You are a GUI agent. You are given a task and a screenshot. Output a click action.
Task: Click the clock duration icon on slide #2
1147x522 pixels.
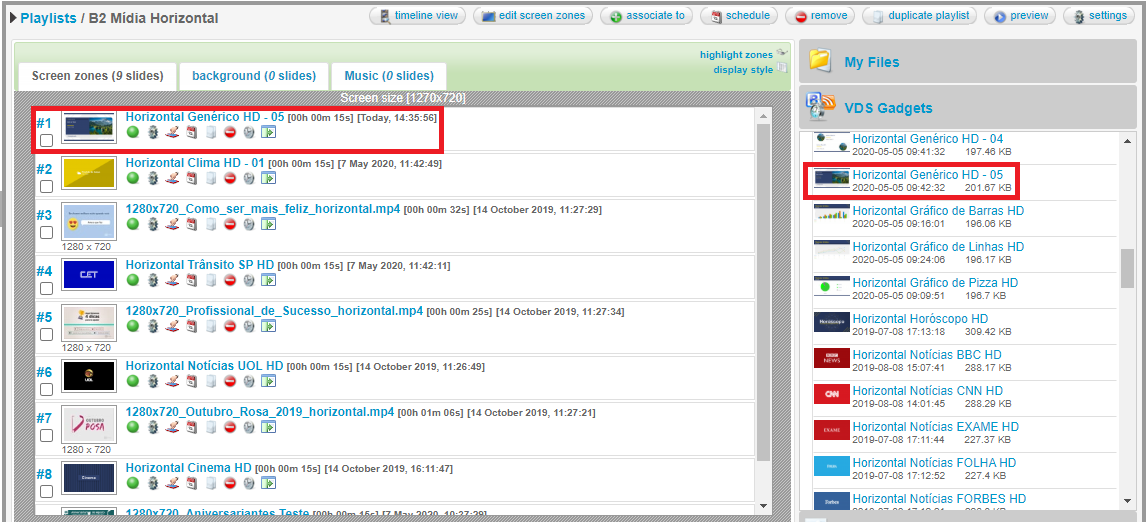pyautogui.click(x=249, y=178)
